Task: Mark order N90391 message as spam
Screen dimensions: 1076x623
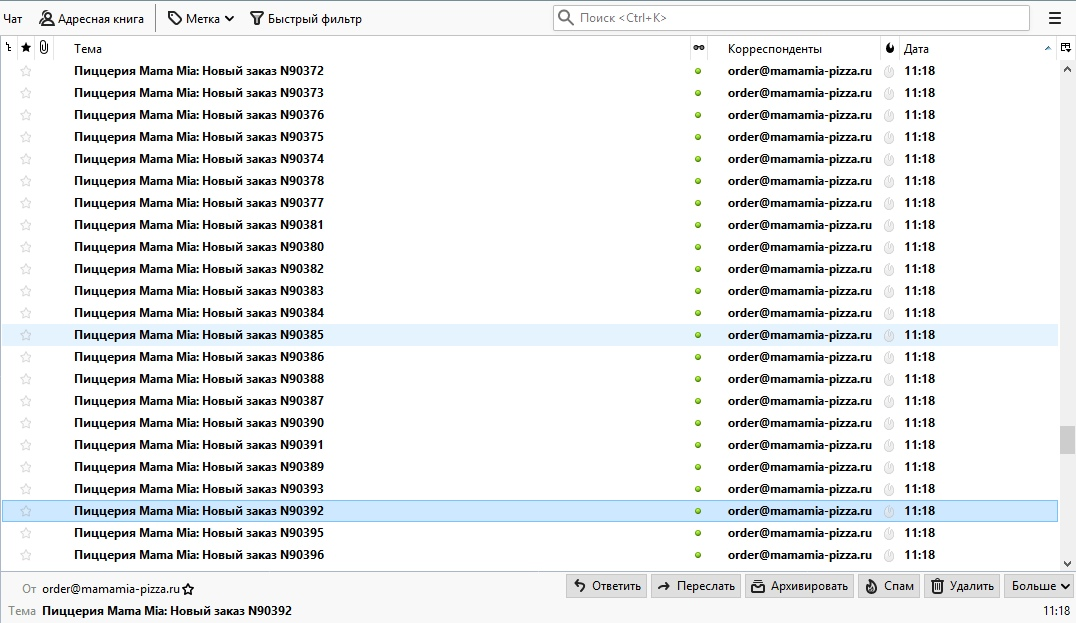Action: (x=889, y=445)
